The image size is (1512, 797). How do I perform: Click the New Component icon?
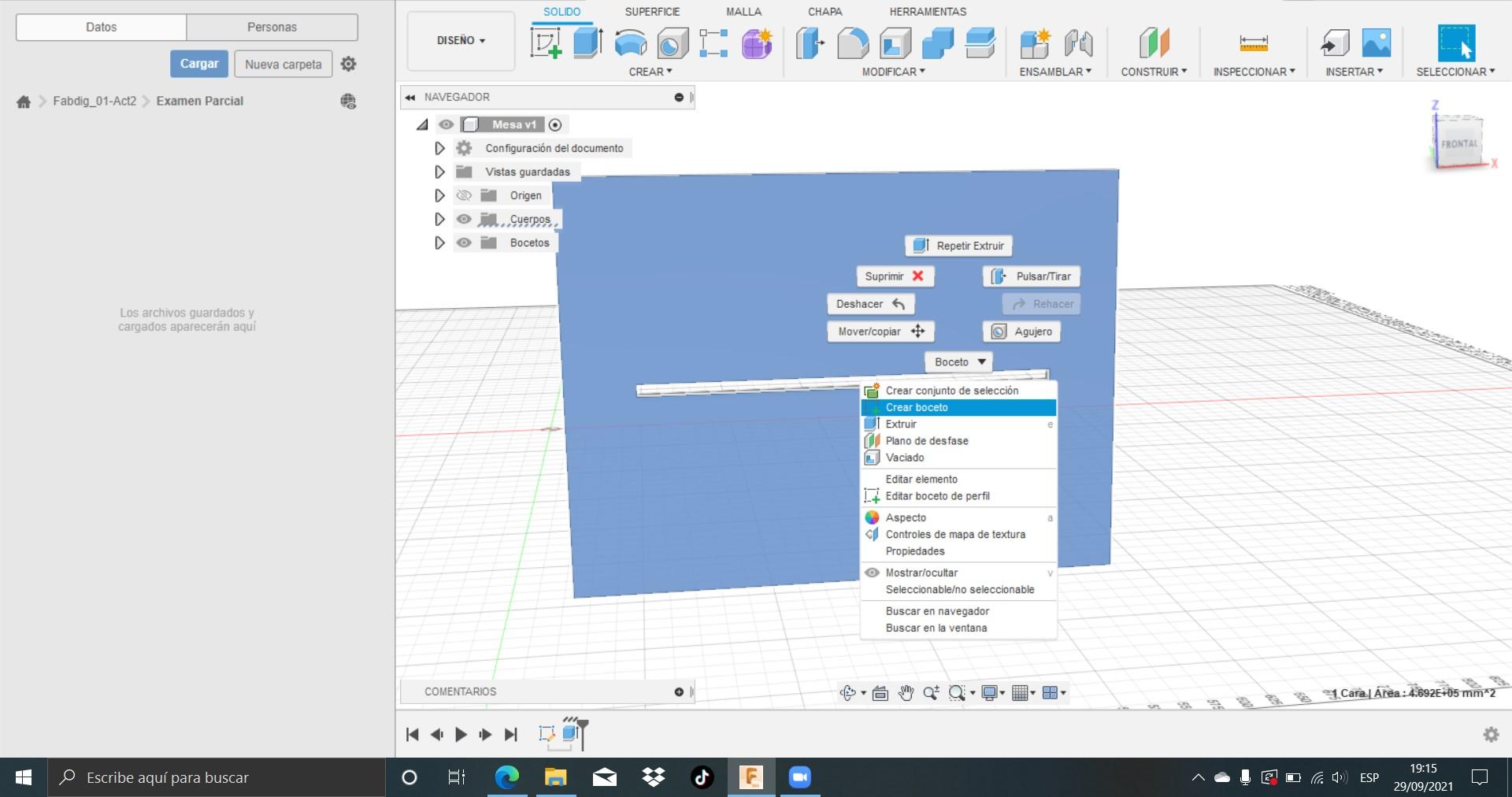tap(1035, 43)
